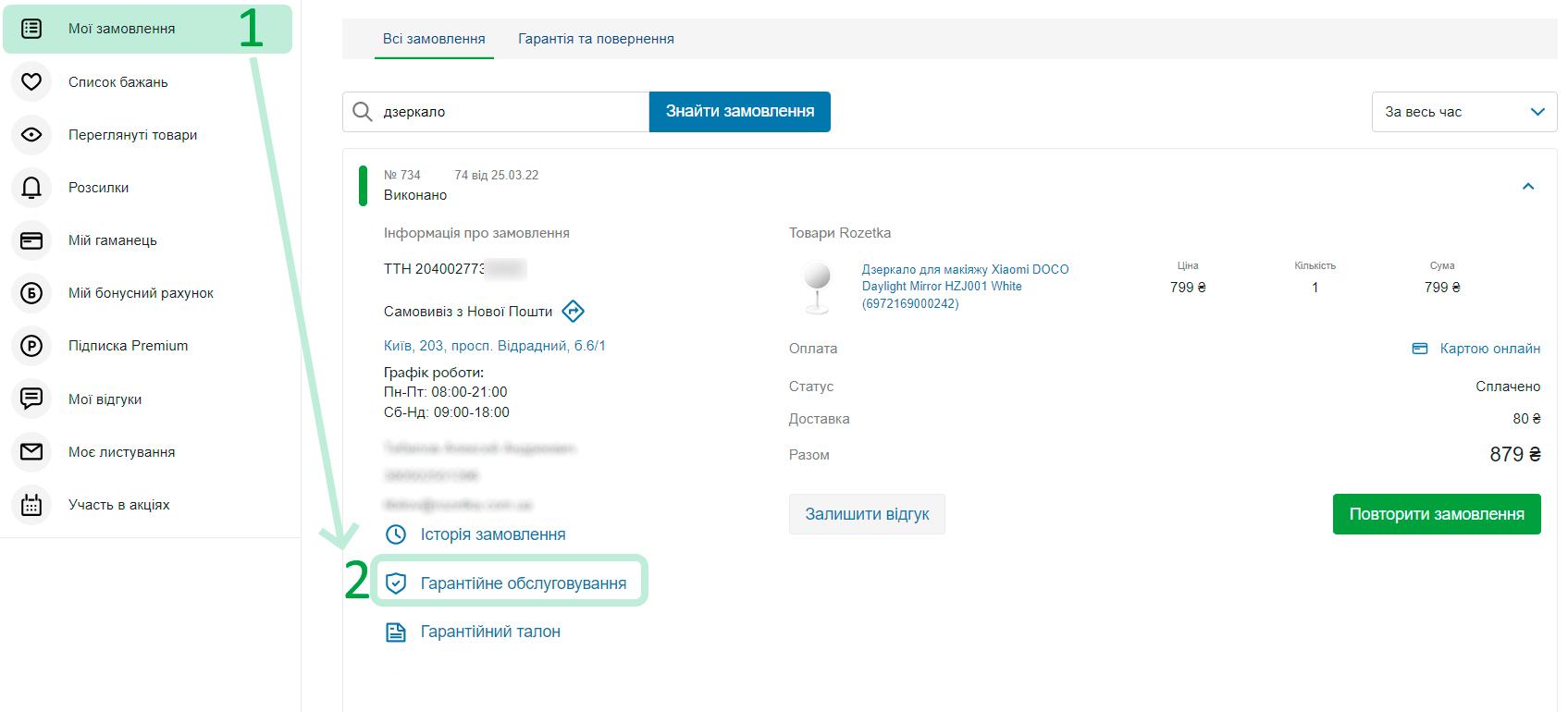Image resolution: width=1568 pixels, height=712 pixels.
Task: Click the Сб-Нд: 09:00-18:00 schedule line
Action: click(447, 412)
